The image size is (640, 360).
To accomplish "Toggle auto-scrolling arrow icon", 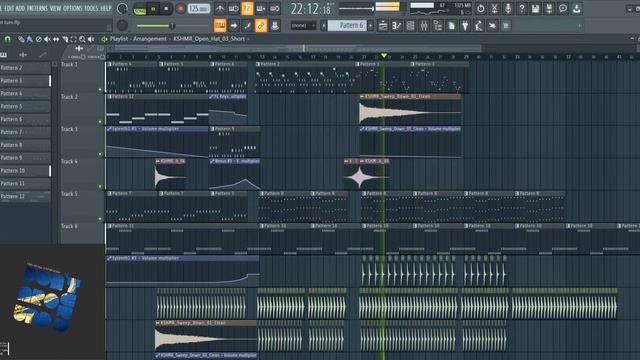I will 234,26.
